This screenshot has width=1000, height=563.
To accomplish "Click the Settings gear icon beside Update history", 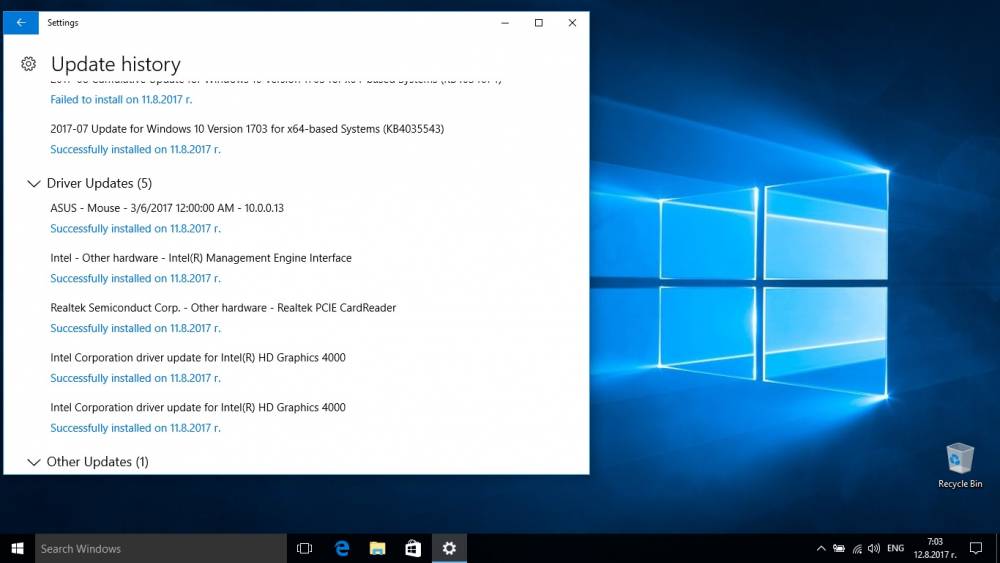I will (28, 64).
